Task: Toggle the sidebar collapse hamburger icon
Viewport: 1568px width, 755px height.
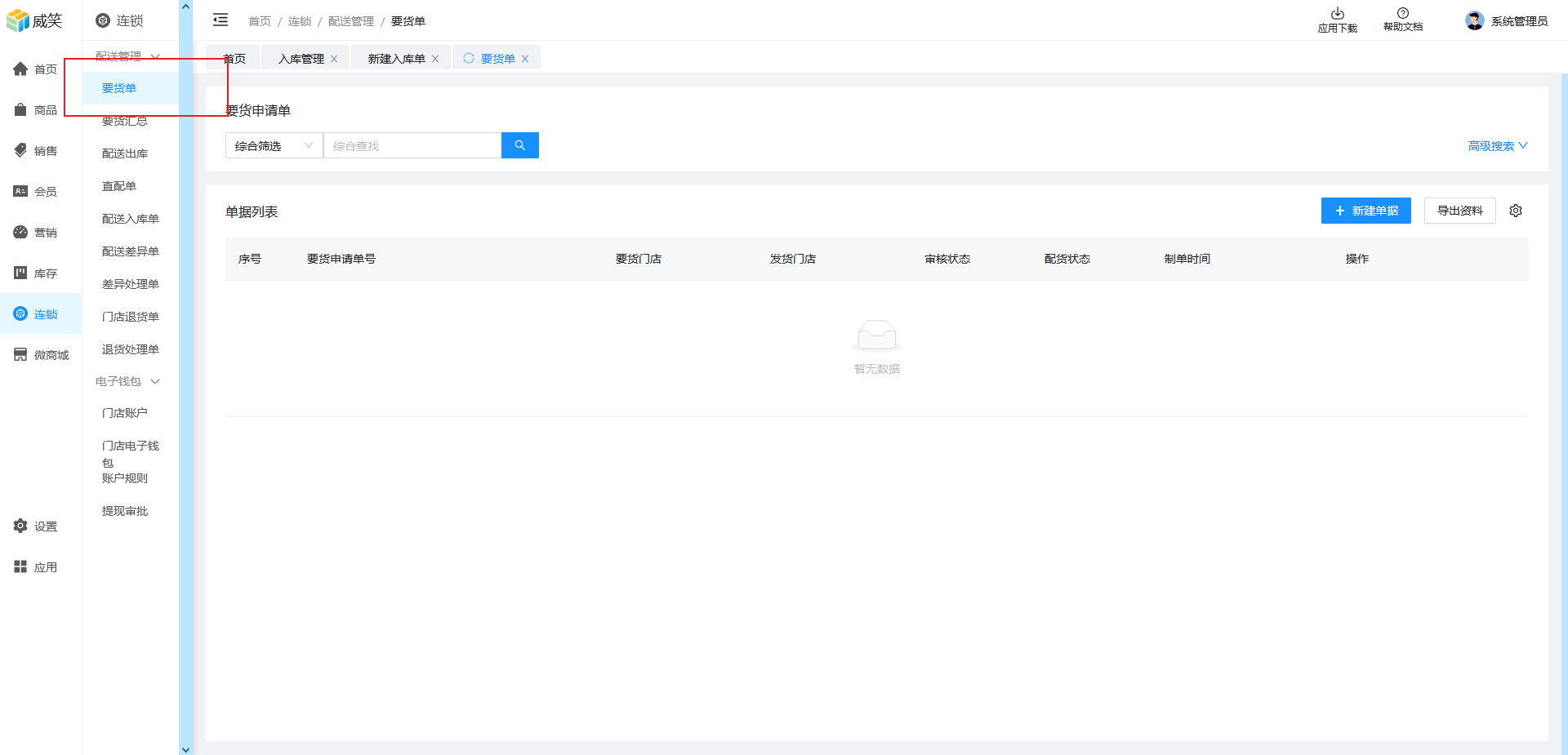Action: [220, 20]
